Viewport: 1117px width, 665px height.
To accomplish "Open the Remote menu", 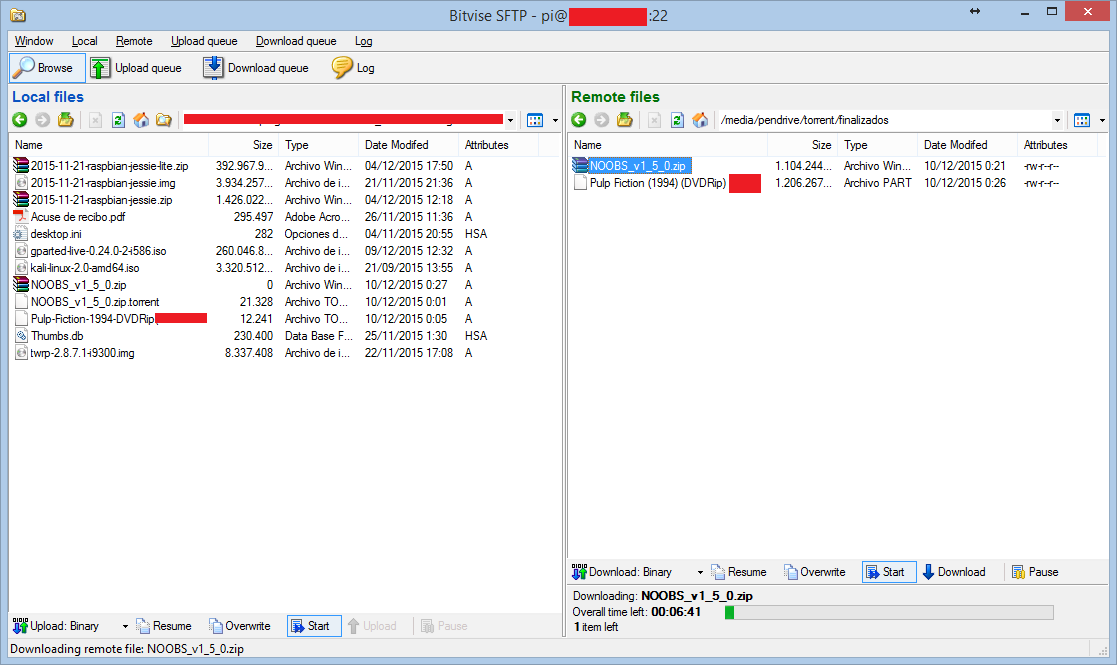I will click(134, 41).
